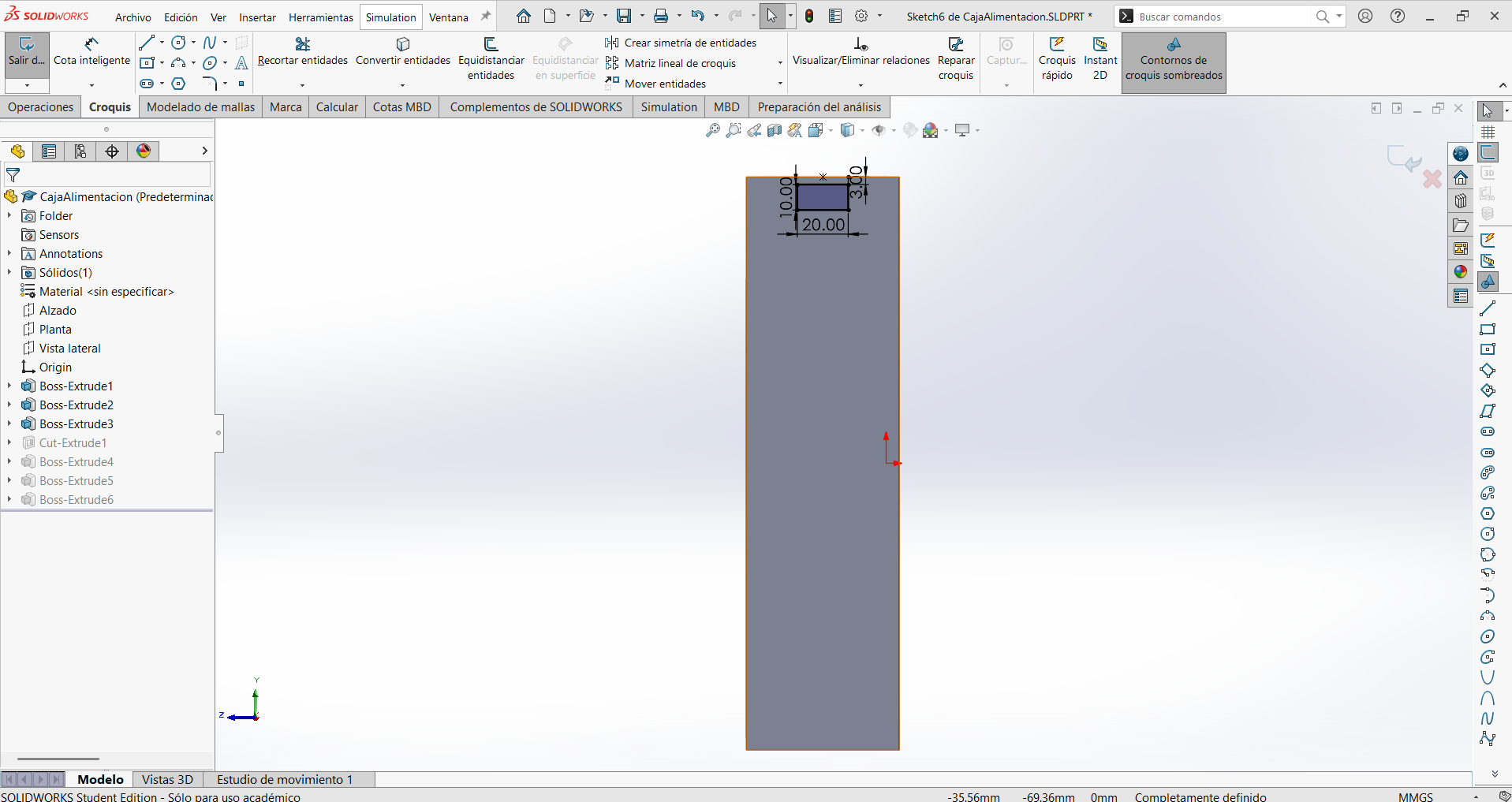
Task: Open the Appearances task pane tab
Action: 1461,272
